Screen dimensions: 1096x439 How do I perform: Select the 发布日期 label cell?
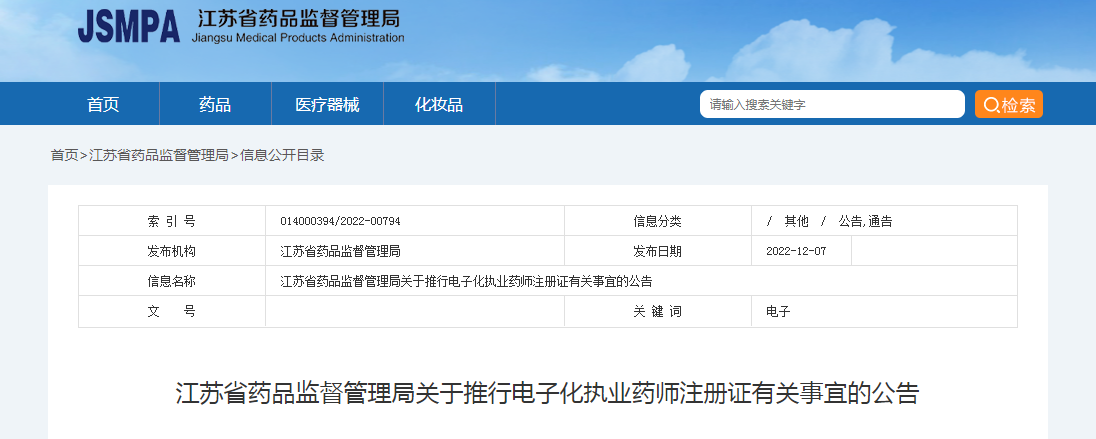coord(657,251)
